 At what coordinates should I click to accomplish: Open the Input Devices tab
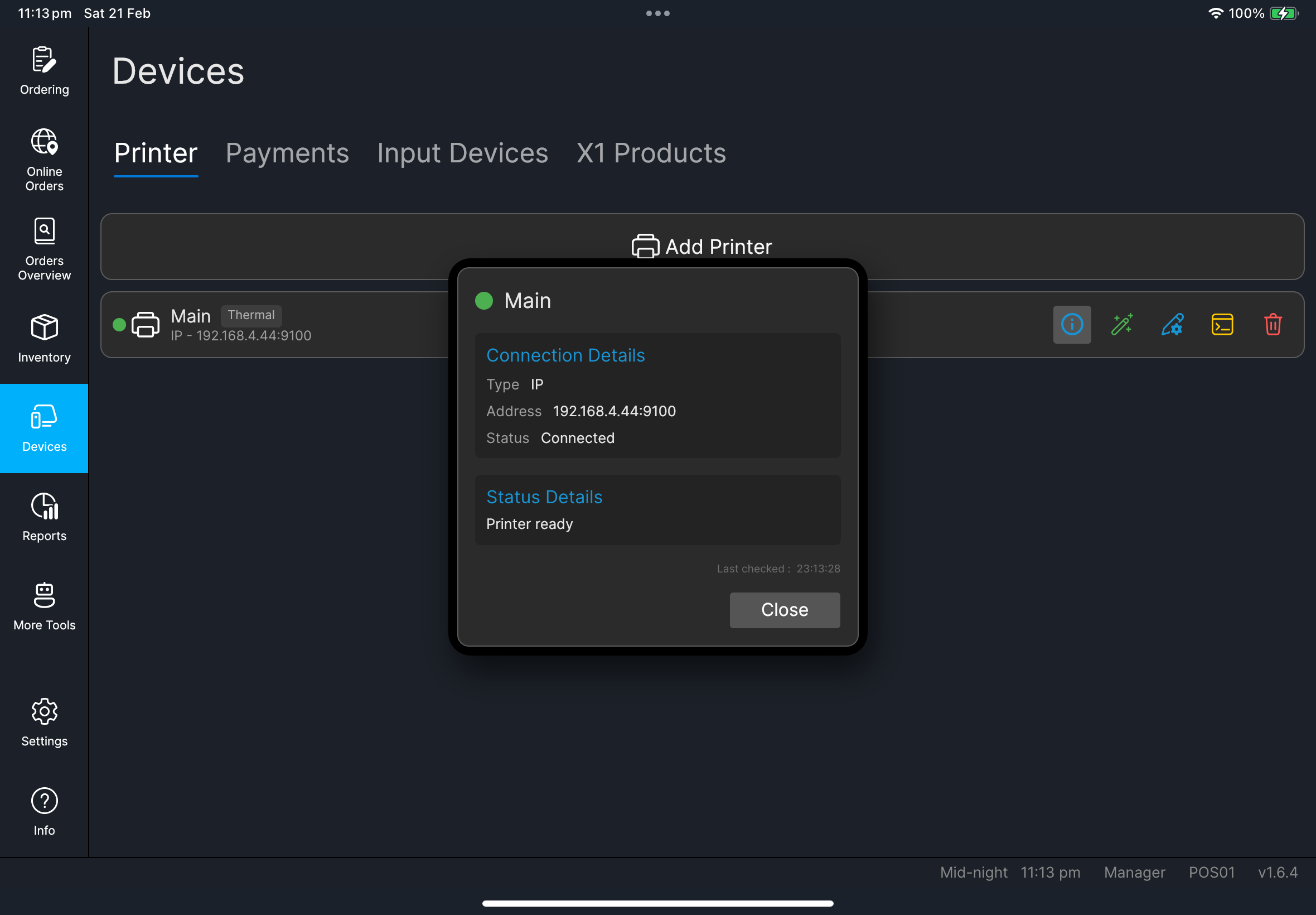click(462, 153)
